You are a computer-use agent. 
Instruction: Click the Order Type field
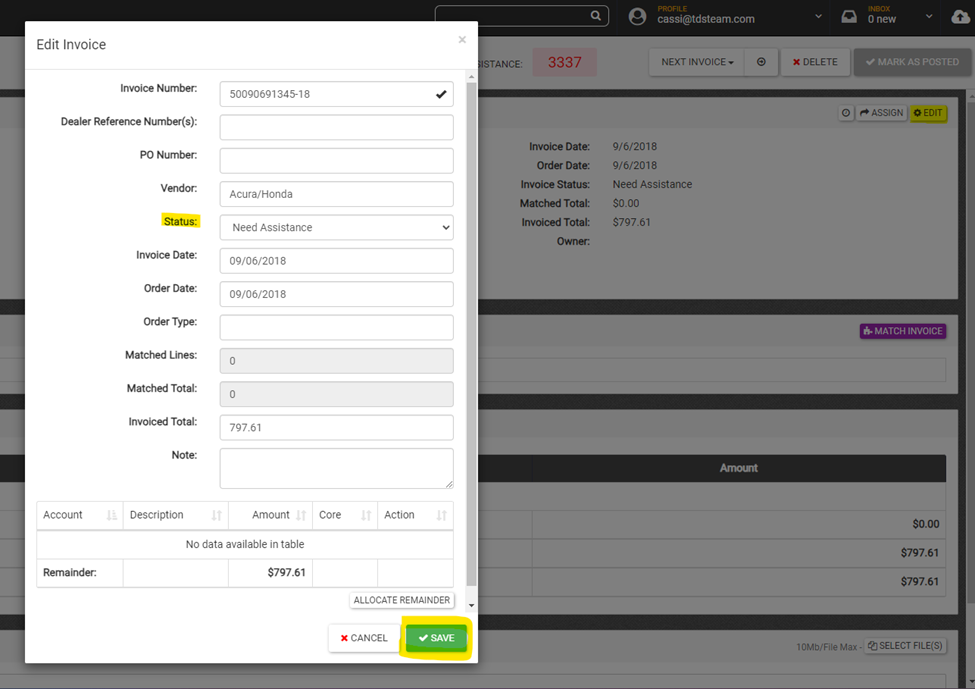(x=336, y=328)
